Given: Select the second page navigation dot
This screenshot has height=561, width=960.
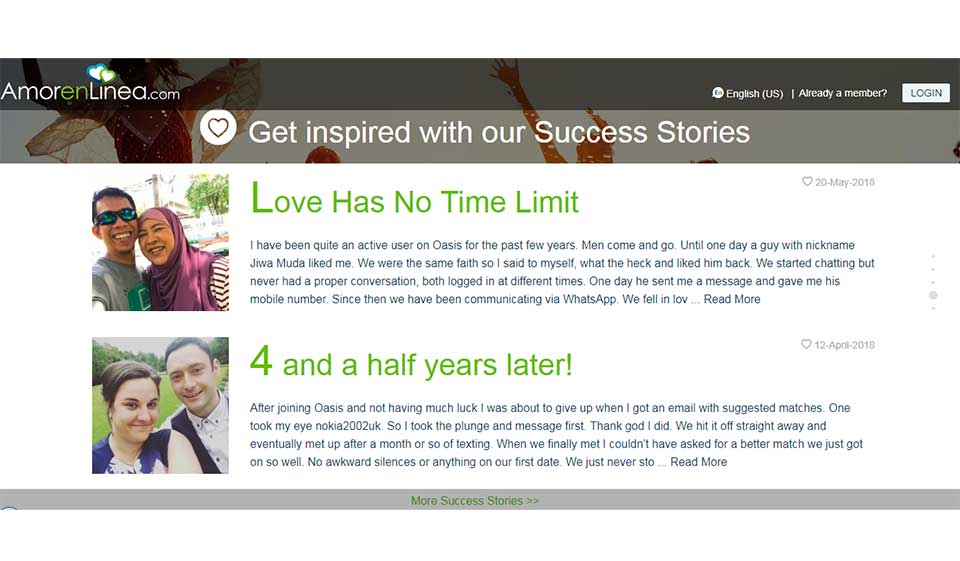Looking at the screenshot, I should pyautogui.click(x=933, y=270).
